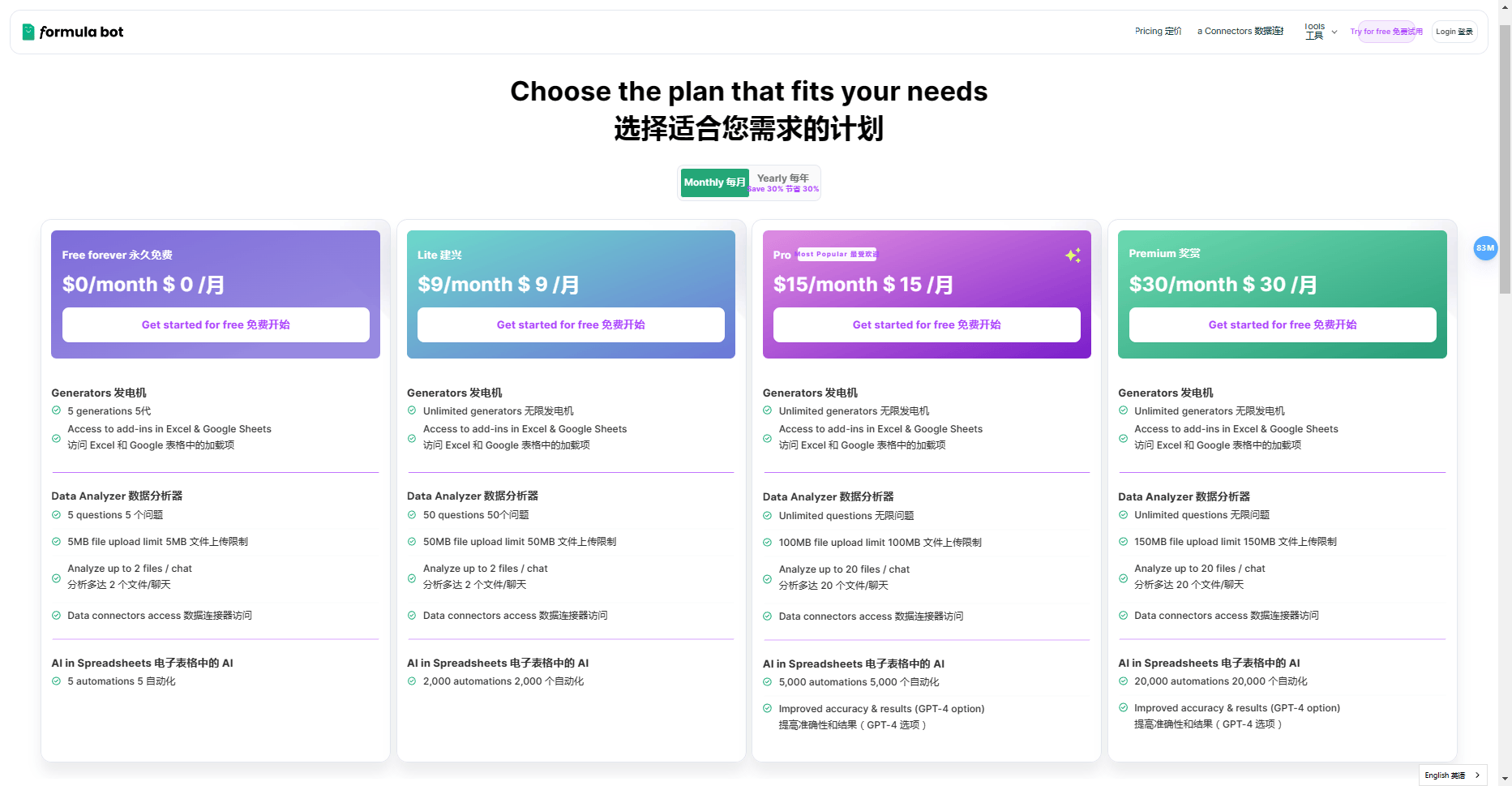
Task: Click checkmark icon next to '50 questions'
Action: pos(412,515)
